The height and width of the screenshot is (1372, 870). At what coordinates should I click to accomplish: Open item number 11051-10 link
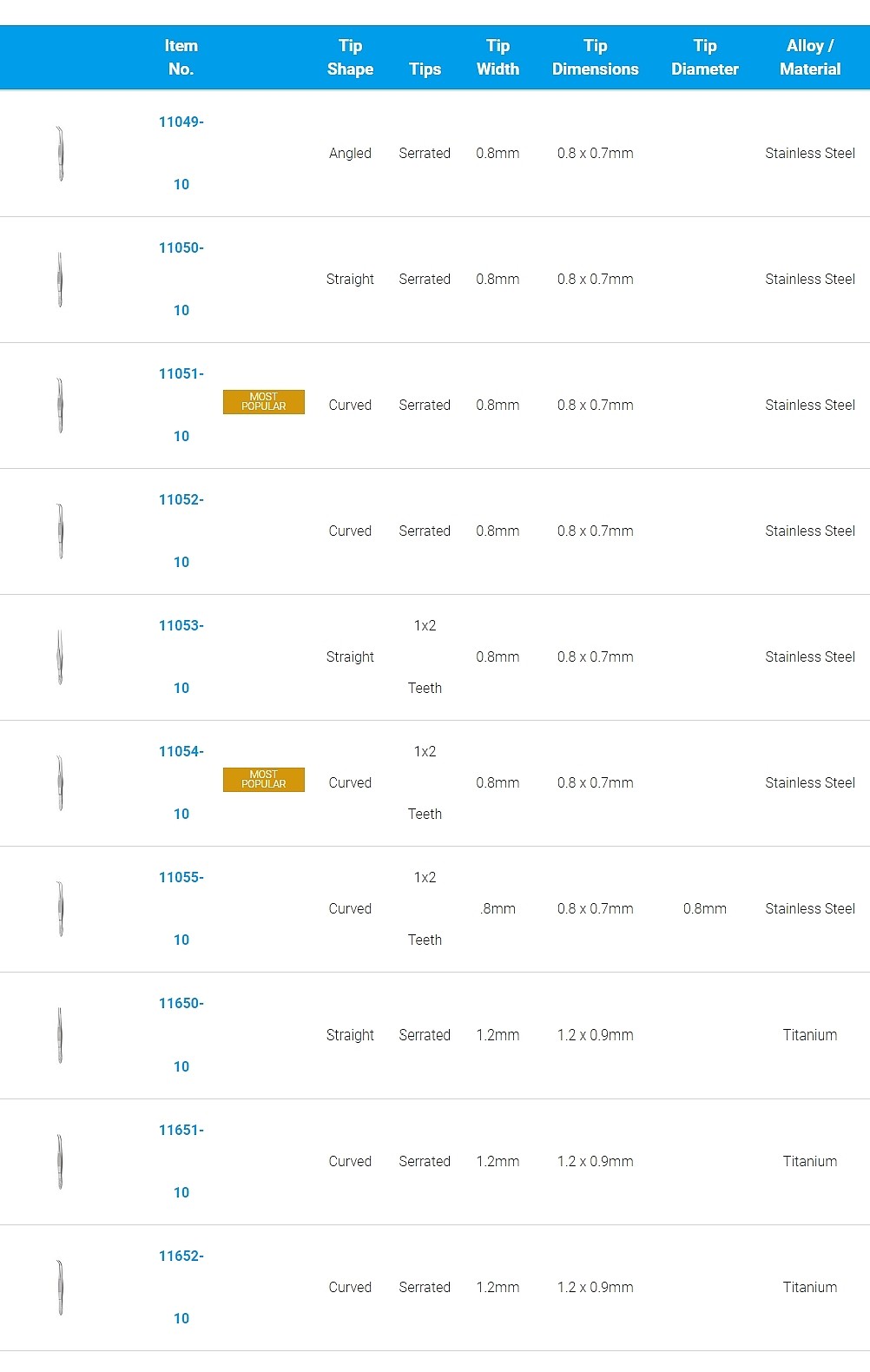[181, 405]
